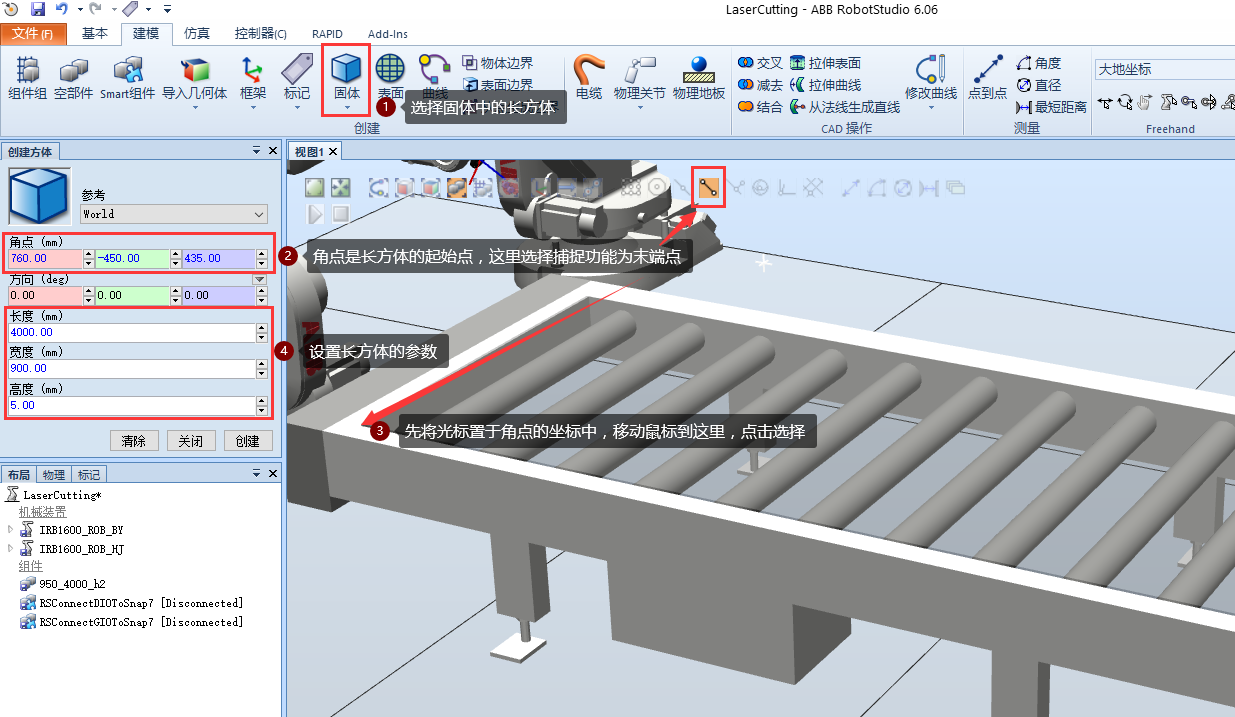Switch to the 仿真 ribbon tab

coord(196,33)
